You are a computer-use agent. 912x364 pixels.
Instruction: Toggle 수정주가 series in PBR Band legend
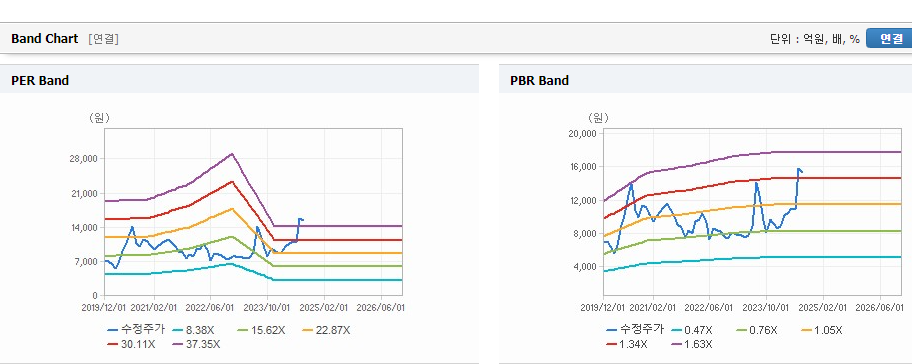pyautogui.click(x=635, y=330)
